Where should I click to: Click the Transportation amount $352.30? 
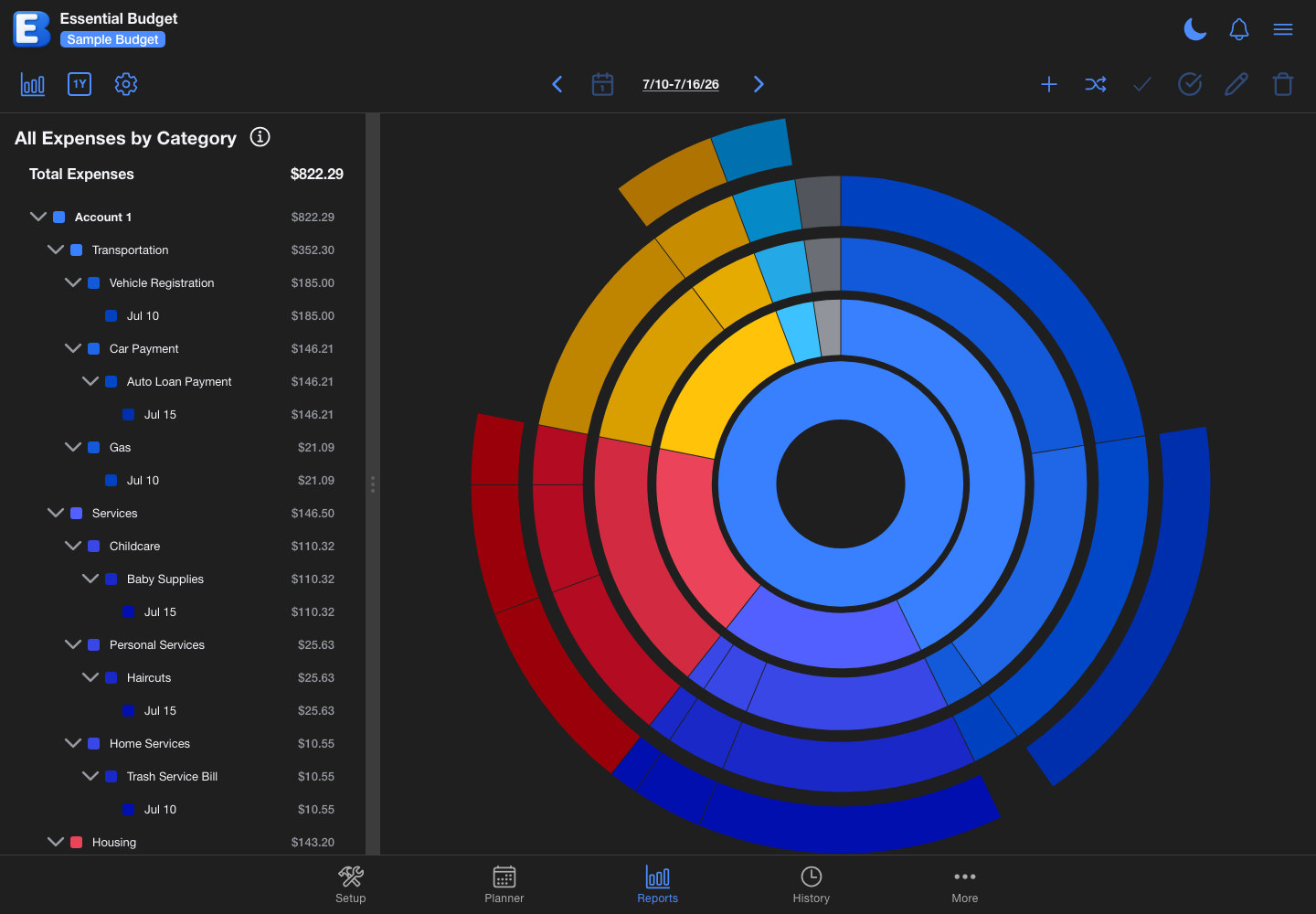coord(313,250)
